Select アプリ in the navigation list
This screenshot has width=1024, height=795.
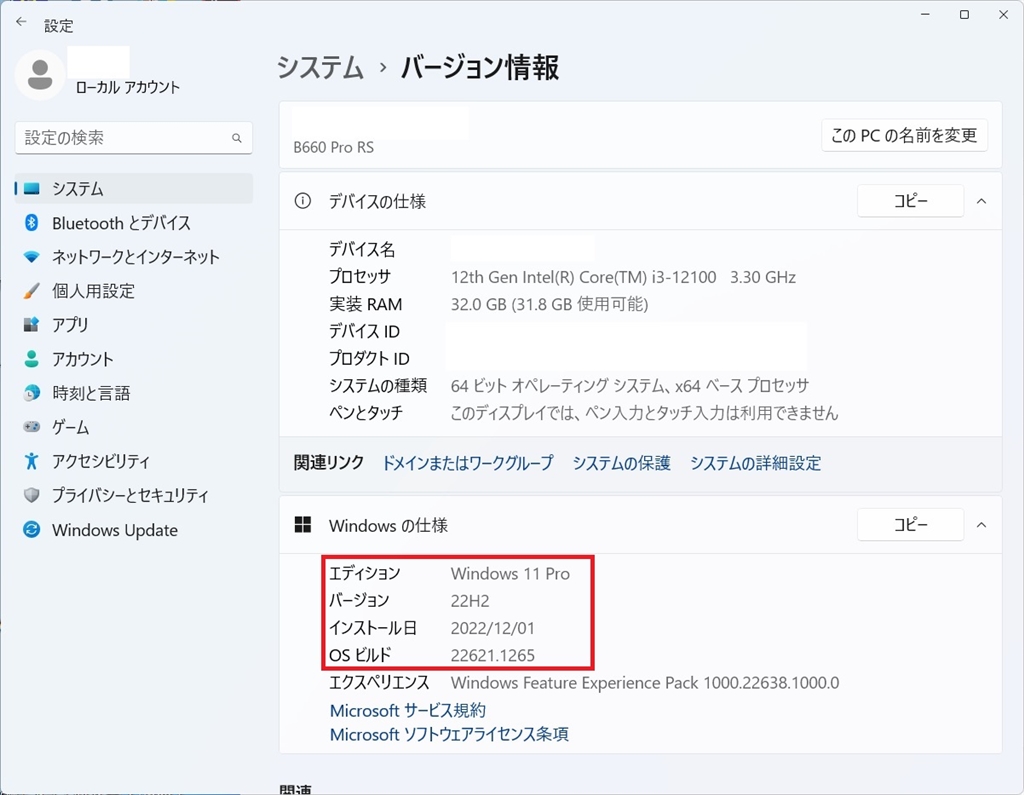(x=134, y=325)
